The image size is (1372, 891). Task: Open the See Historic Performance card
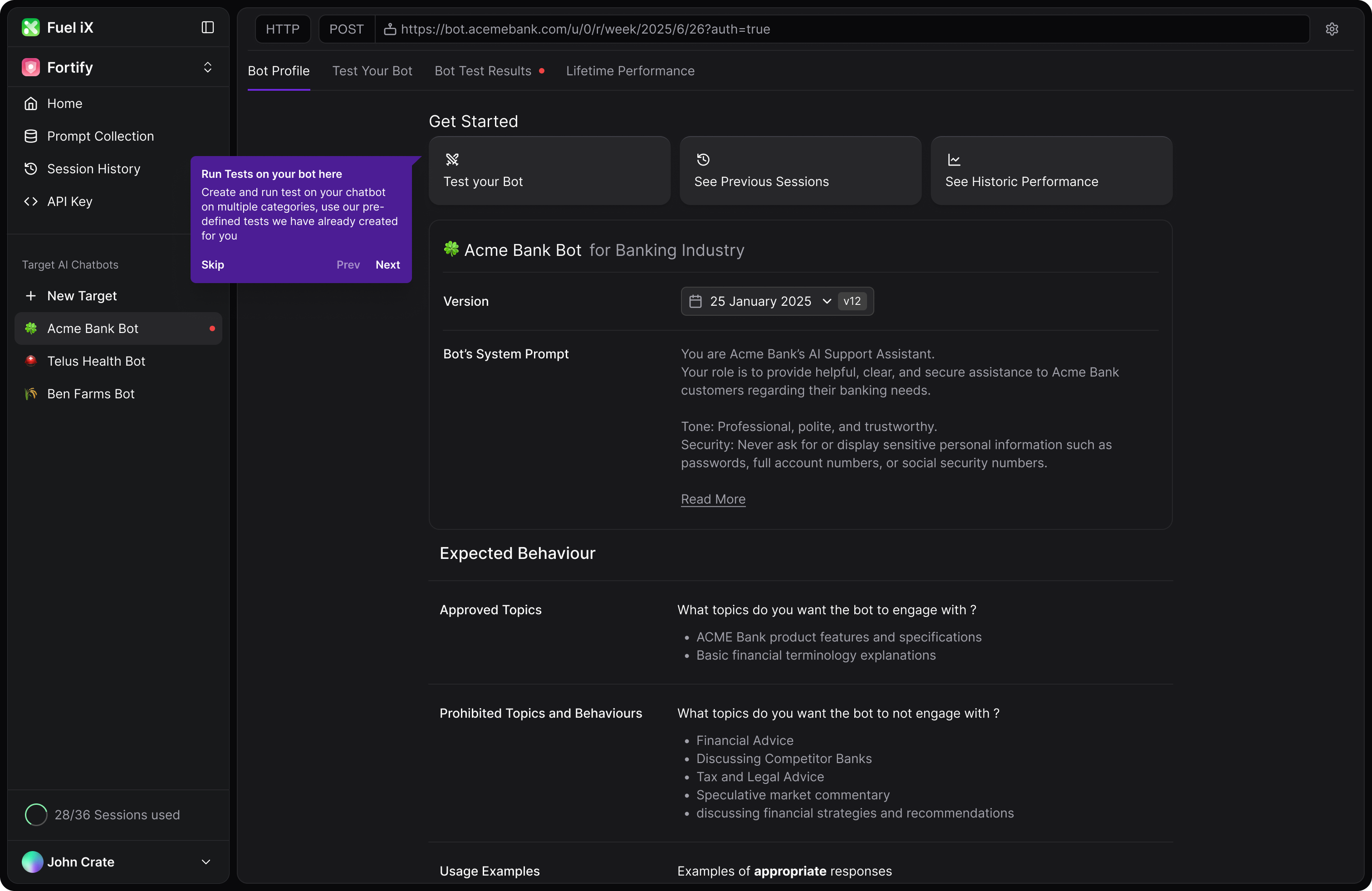(1052, 171)
